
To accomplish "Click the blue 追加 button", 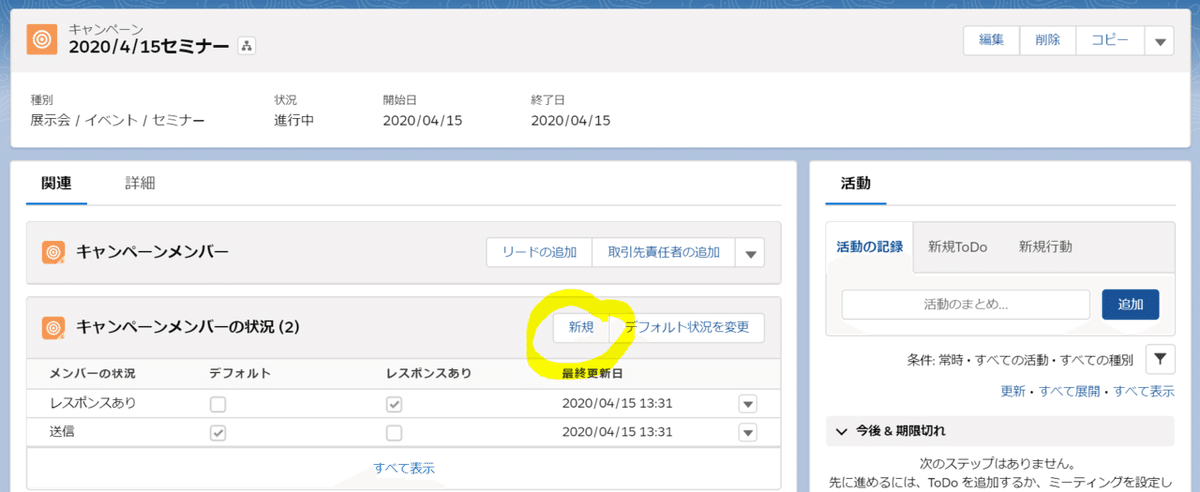I will 1130,304.
